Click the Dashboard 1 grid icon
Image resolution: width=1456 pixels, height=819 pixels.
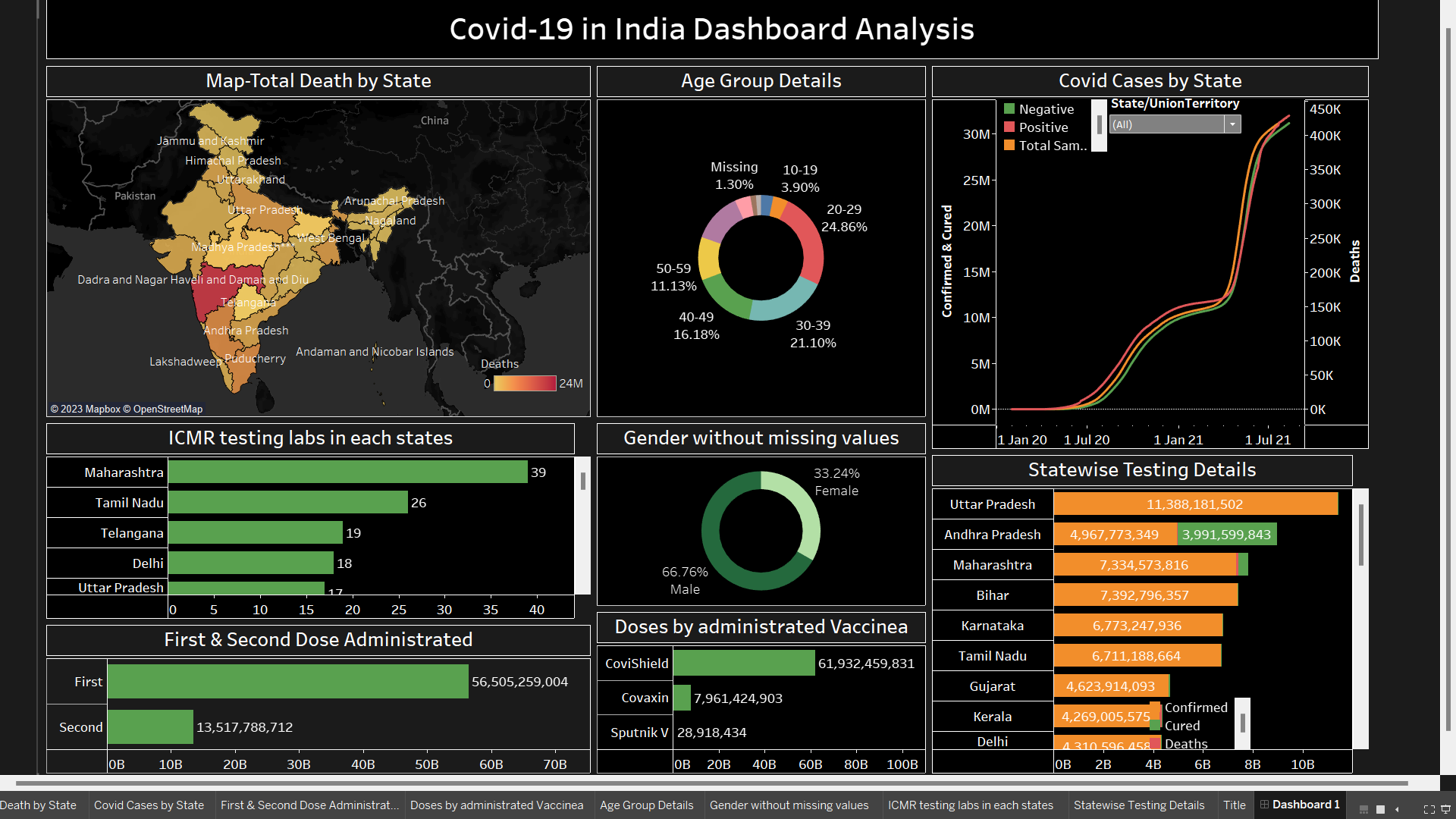tap(1264, 805)
